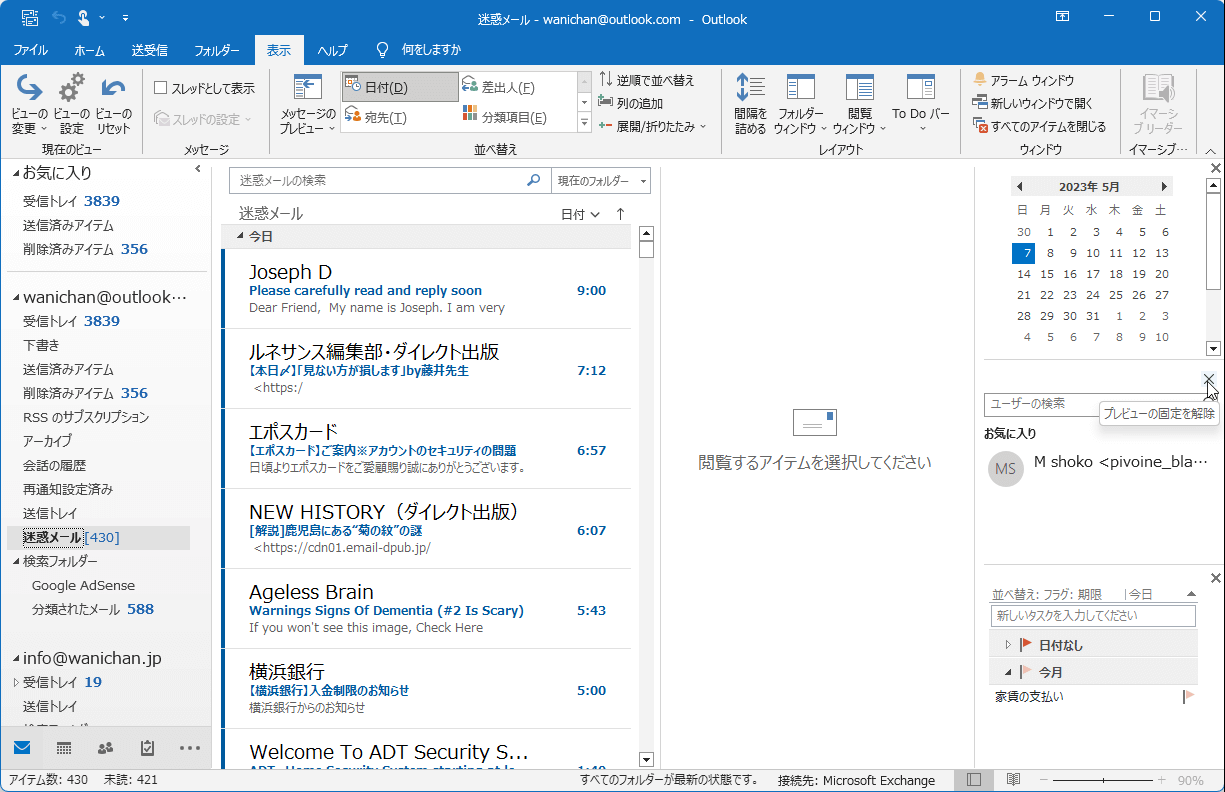The image size is (1225, 792).
Task: Click 新しいタスクを入力してください task field
Action: [1093, 616]
